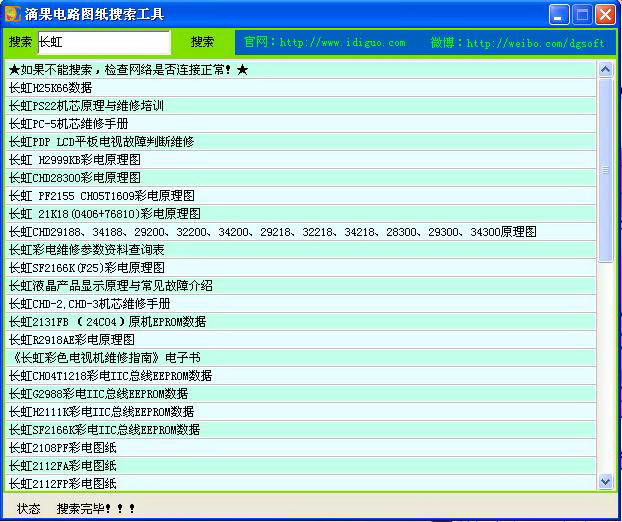
Task: Select 长虹液晶产品显示原理与常见故障介绍
Action: tap(300, 286)
